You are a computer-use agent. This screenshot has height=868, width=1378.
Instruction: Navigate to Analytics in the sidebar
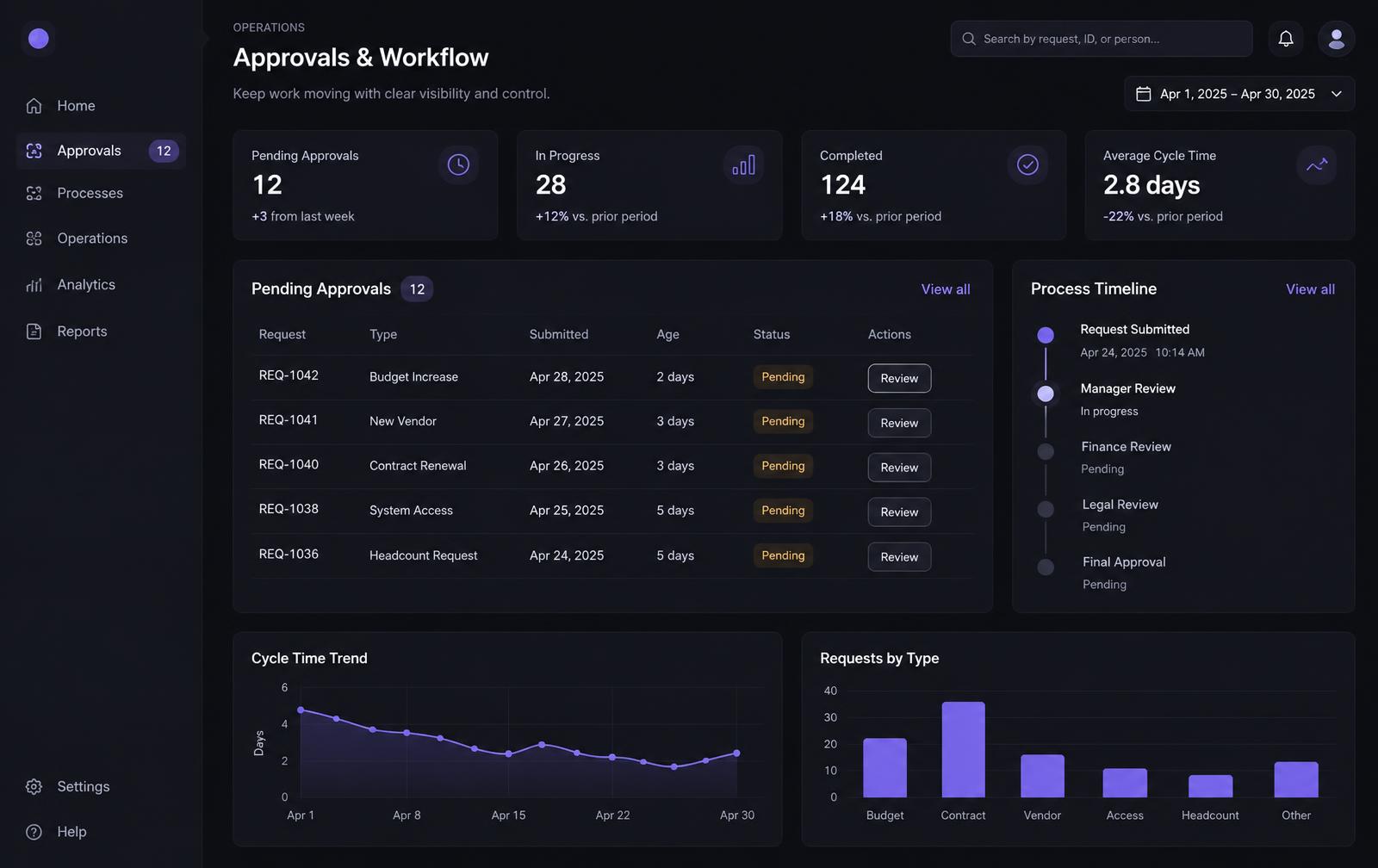102,285
